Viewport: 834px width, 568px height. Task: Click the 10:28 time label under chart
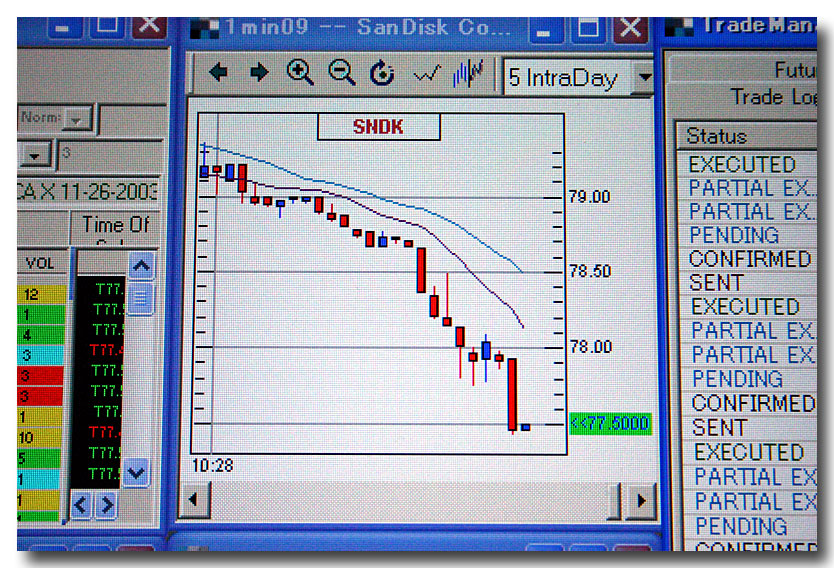[x=212, y=466]
